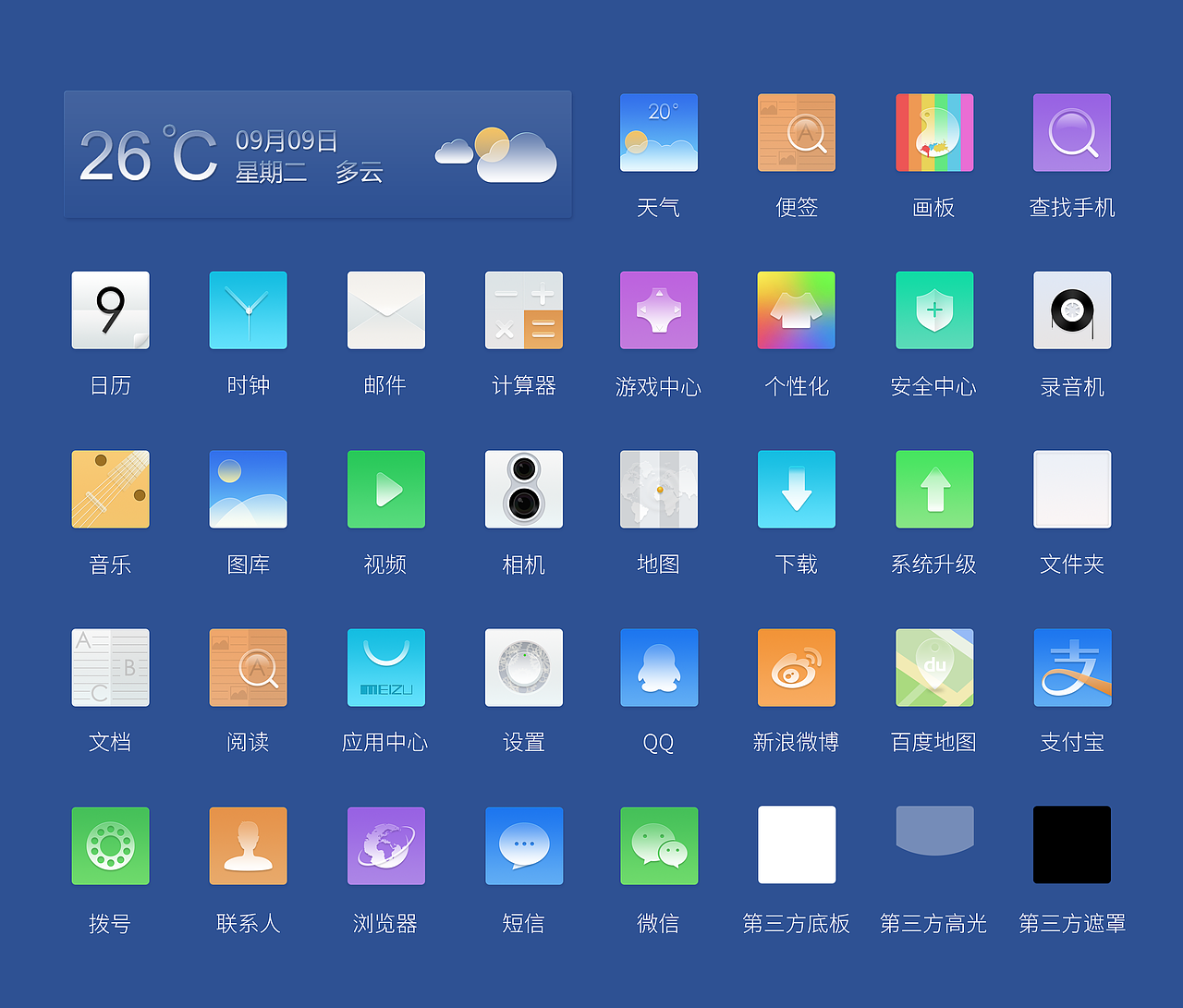The height and width of the screenshot is (1008, 1183).
Task: Launch the 浏览器 browser icon
Action: (x=386, y=846)
